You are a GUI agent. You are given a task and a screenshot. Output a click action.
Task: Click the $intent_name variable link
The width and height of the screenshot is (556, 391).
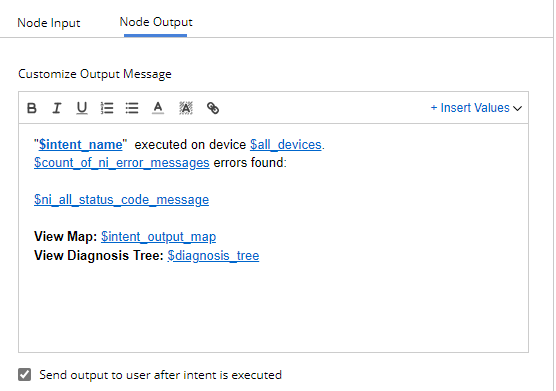tap(80, 145)
